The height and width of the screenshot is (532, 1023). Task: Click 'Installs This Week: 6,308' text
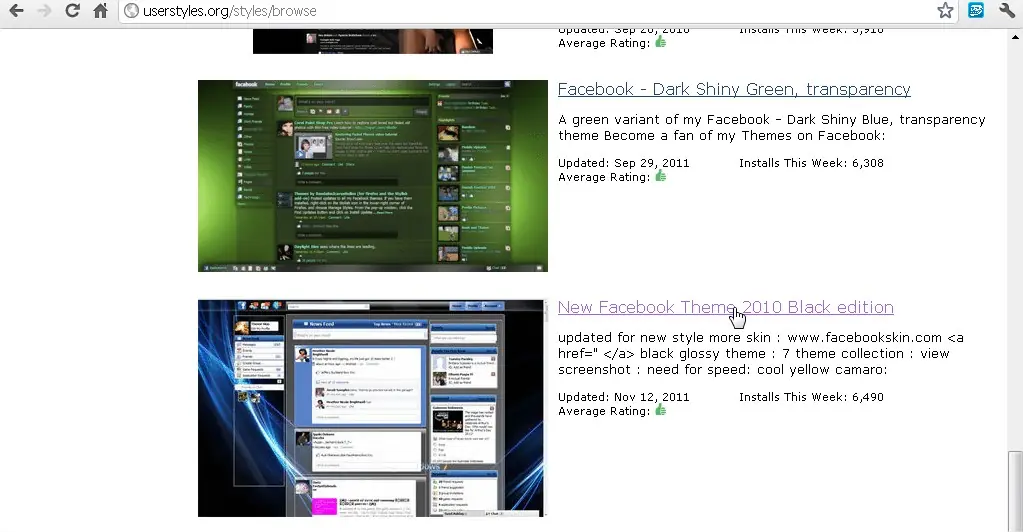click(x=811, y=163)
